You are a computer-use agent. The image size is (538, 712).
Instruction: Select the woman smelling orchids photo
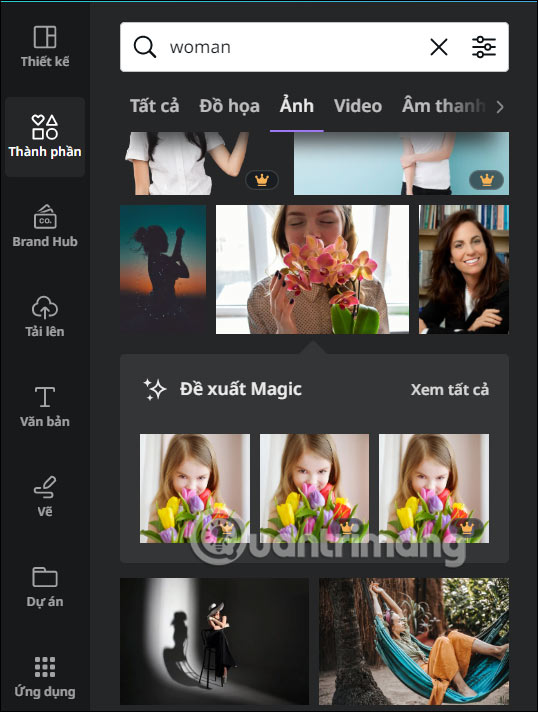pyautogui.click(x=312, y=269)
